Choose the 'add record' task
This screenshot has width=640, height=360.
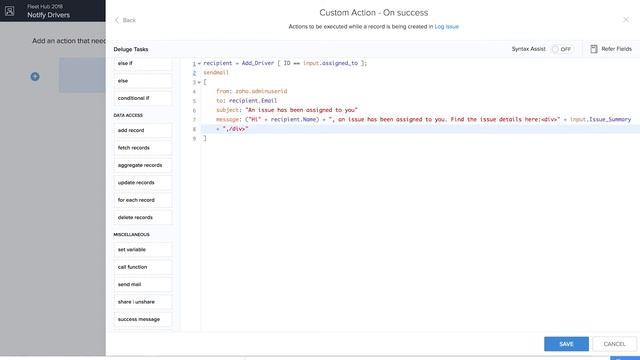(x=142, y=130)
